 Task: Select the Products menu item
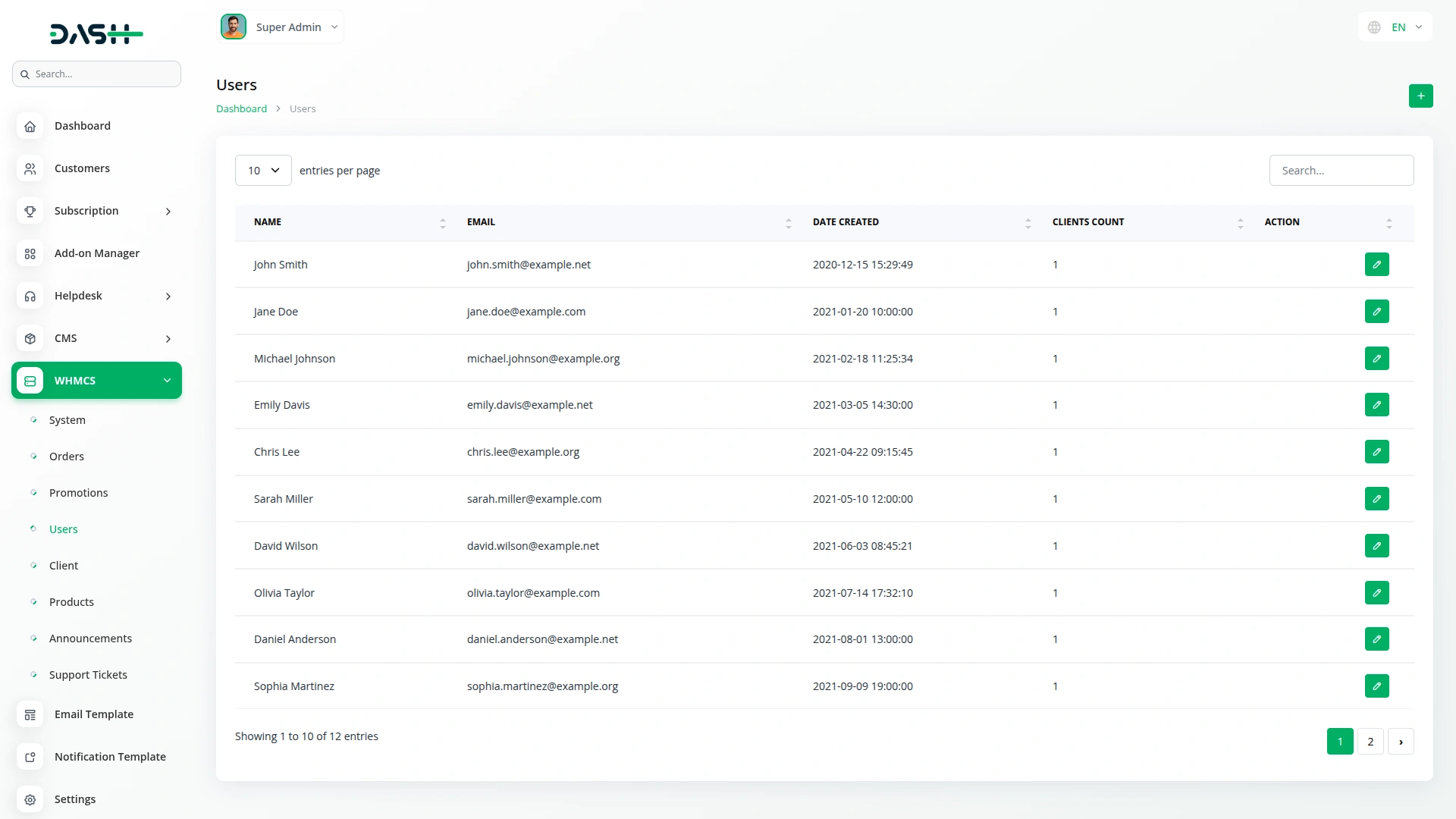click(x=71, y=602)
